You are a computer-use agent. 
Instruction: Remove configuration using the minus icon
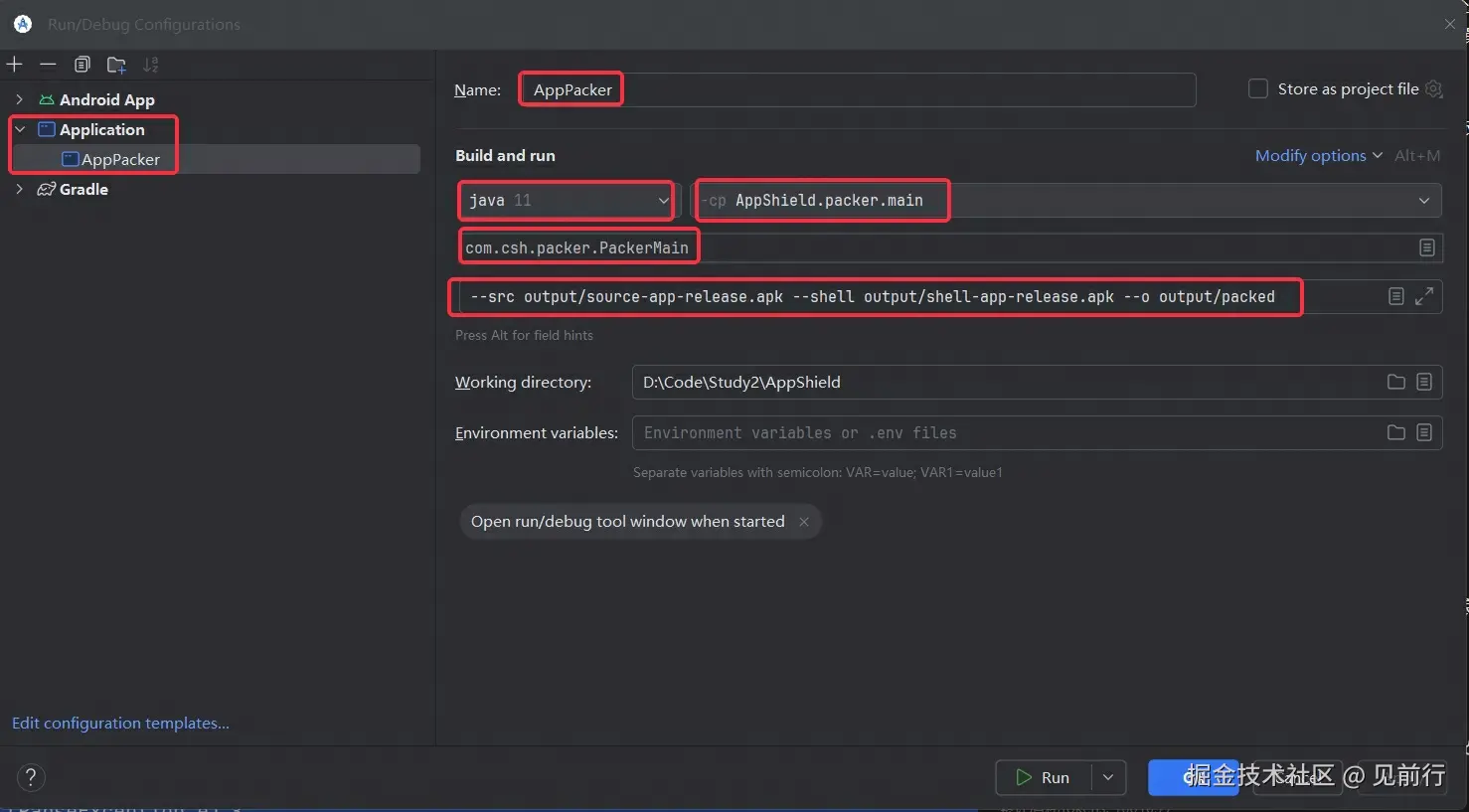point(48,65)
